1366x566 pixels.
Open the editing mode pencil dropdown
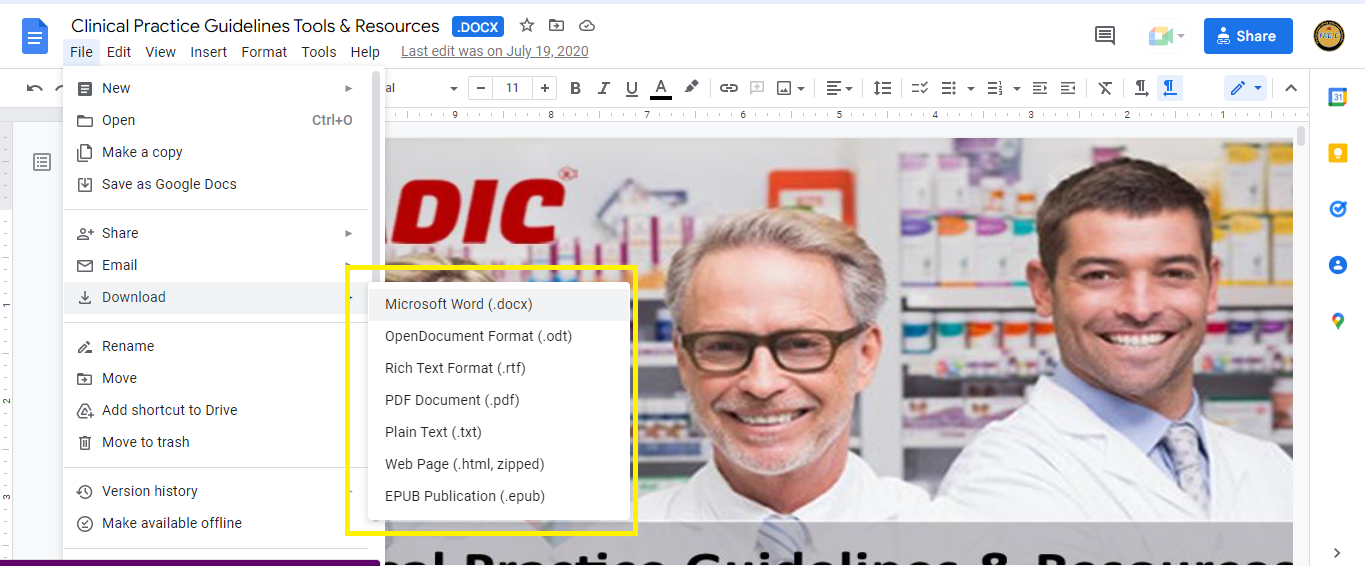point(1245,88)
